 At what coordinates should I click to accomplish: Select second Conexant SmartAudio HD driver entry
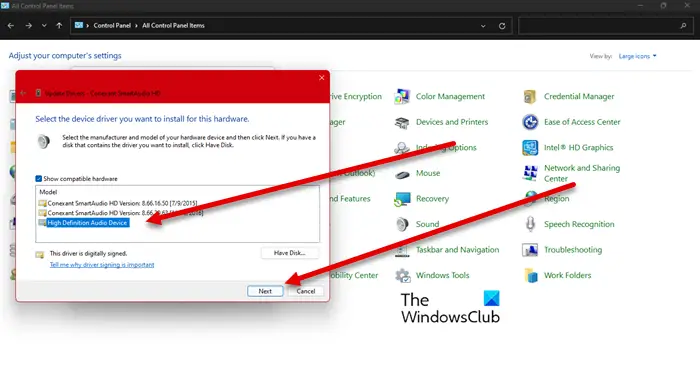click(x=125, y=213)
